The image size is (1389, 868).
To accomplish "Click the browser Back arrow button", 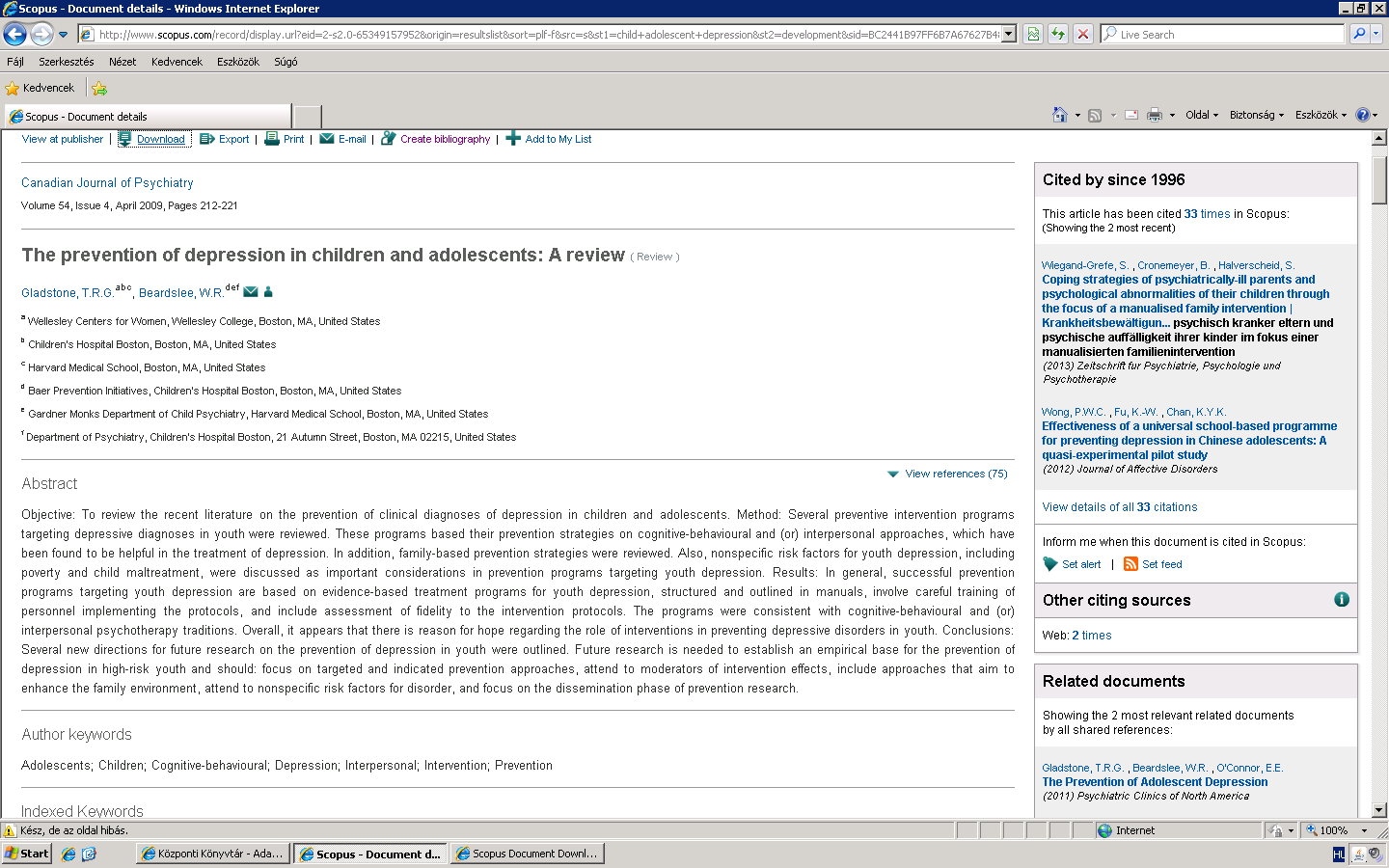I will click(14, 35).
